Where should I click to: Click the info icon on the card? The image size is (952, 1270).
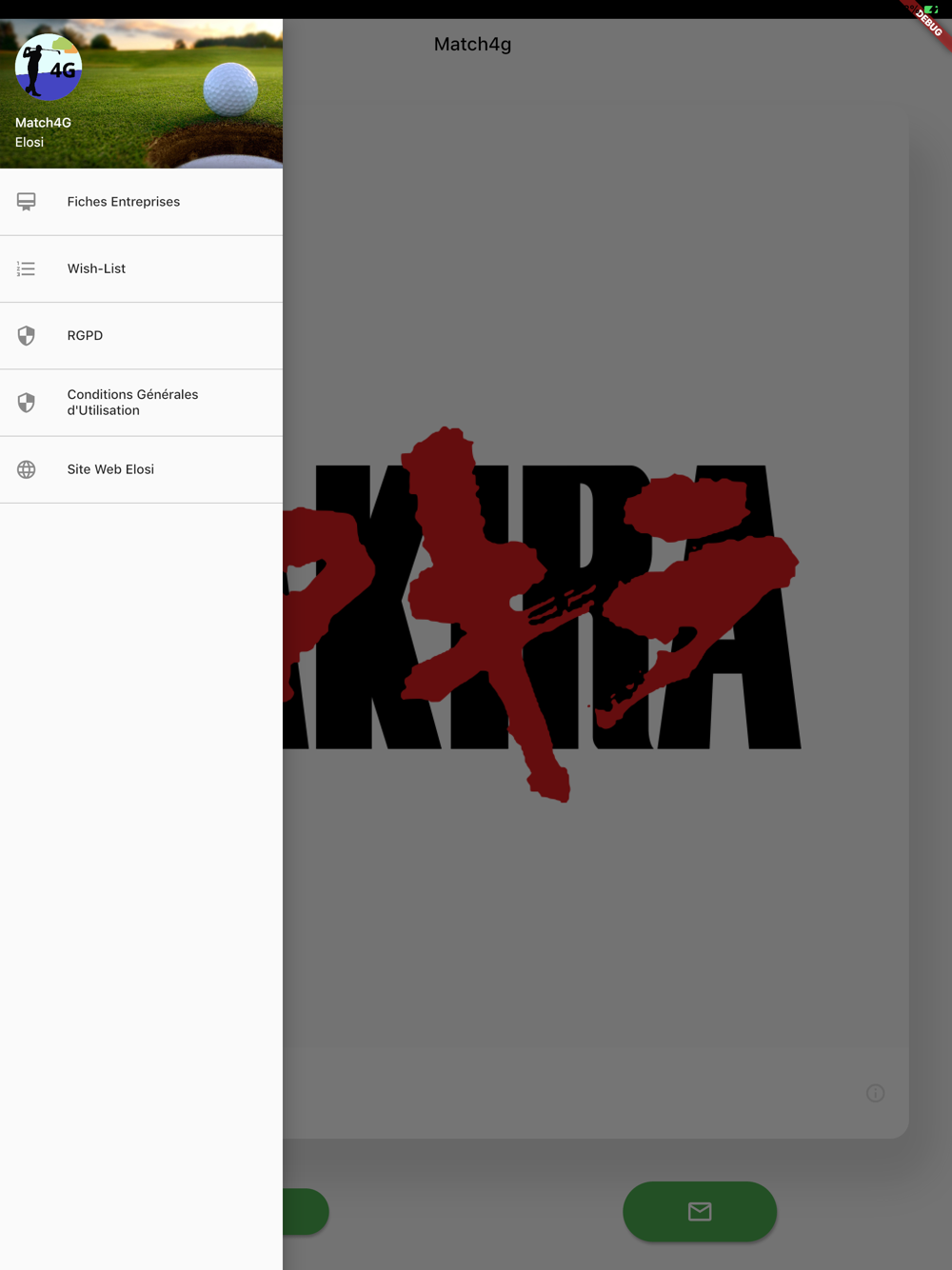click(876, 1093)
